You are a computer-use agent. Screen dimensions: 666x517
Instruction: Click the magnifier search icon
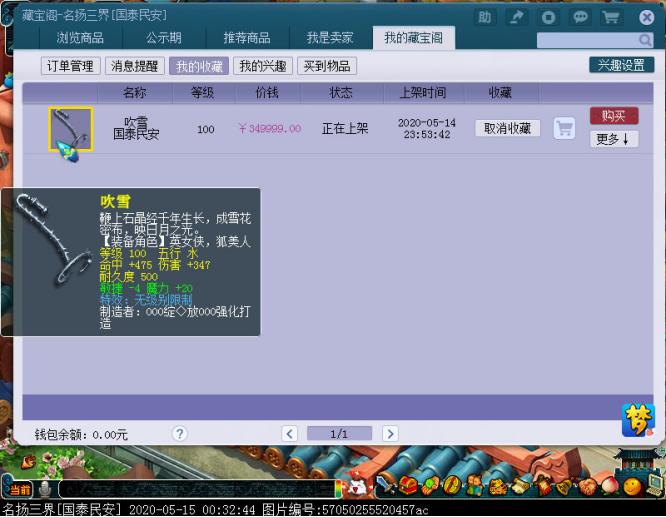(645, 40)
